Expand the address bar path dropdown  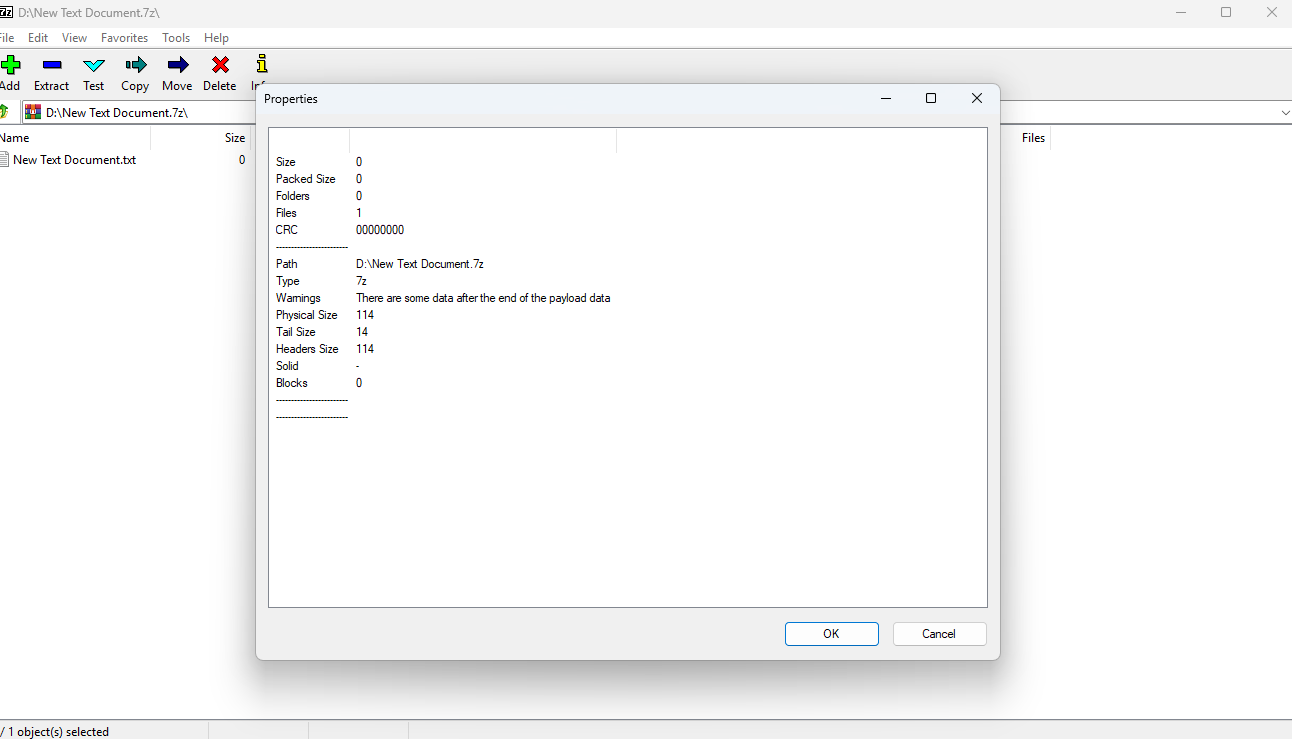click(x=1284, y=113)
